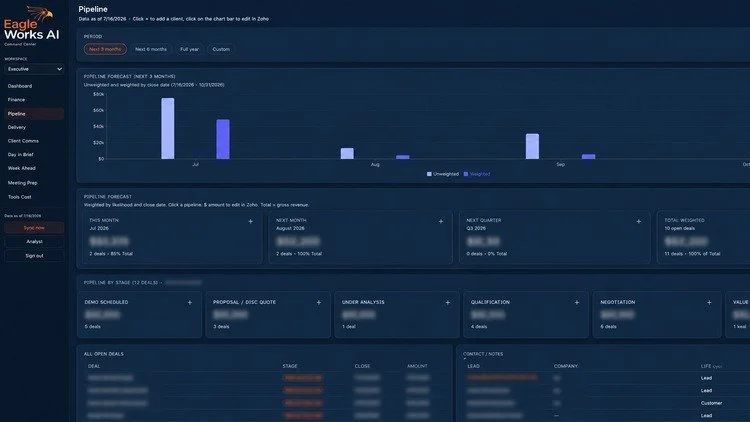
Task: Toggle the Unweighted legend swatch
Action: [429, 174]
